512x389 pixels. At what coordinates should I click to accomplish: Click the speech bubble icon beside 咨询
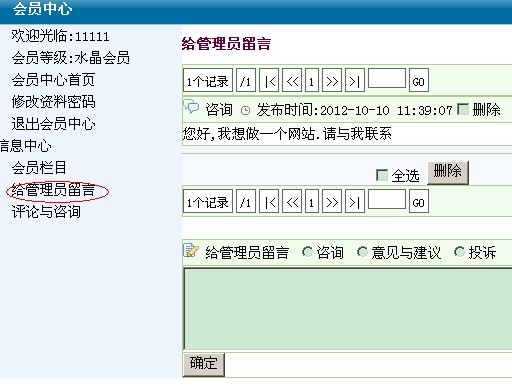pos(191,106)
